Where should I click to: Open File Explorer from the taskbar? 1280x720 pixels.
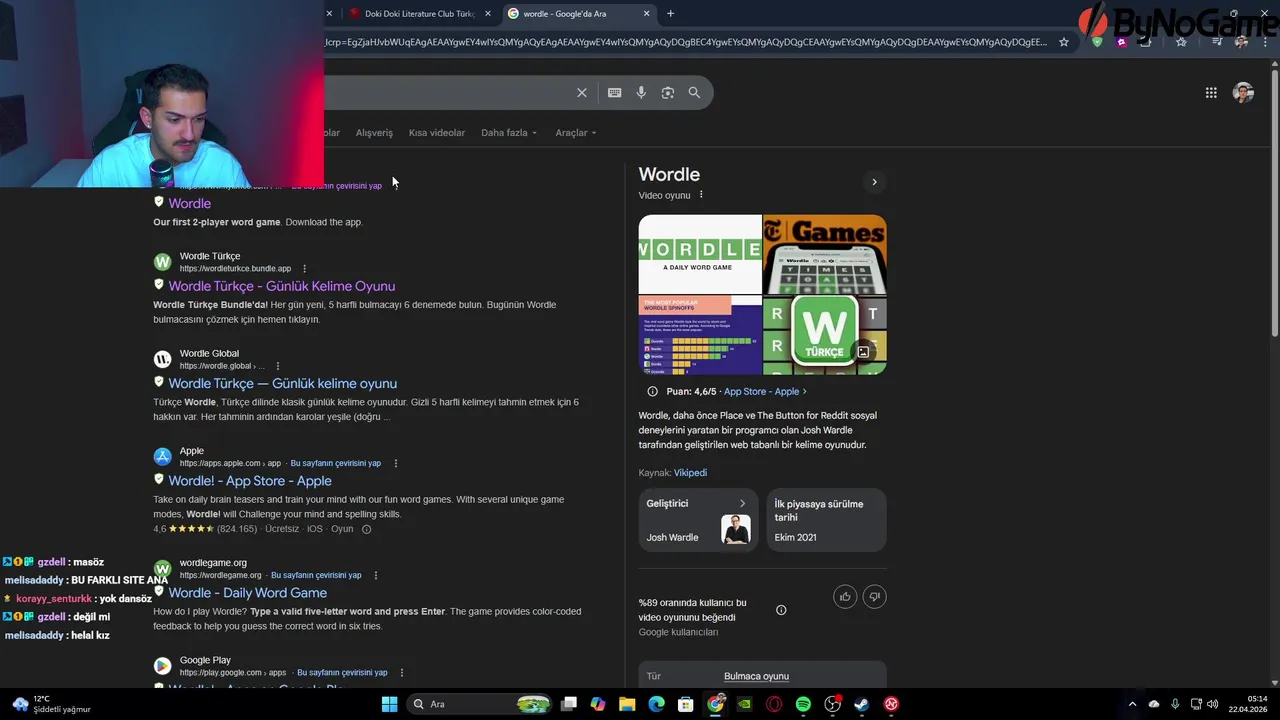pos(627,704)
